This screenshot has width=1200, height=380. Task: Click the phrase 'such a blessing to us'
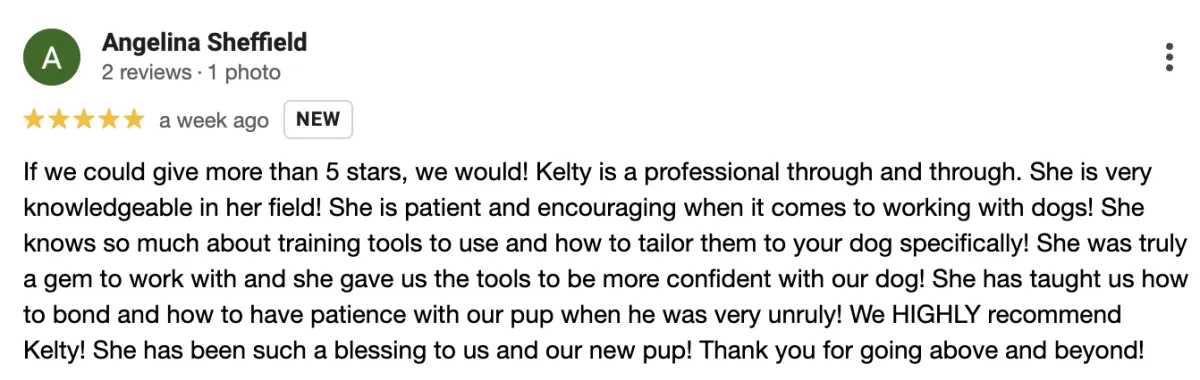343,352
